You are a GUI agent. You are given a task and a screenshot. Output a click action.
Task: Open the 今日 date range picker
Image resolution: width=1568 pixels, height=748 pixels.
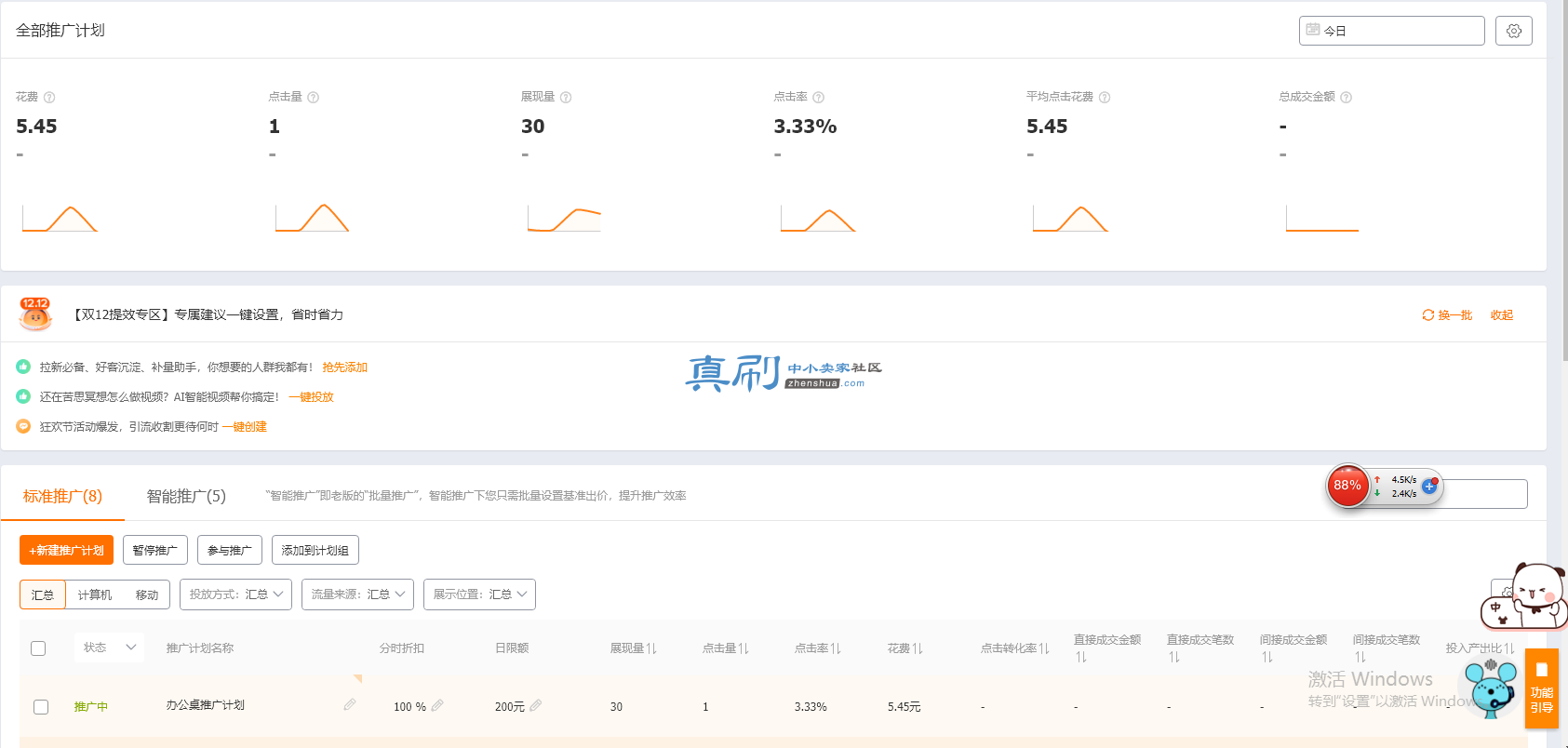1391,31
